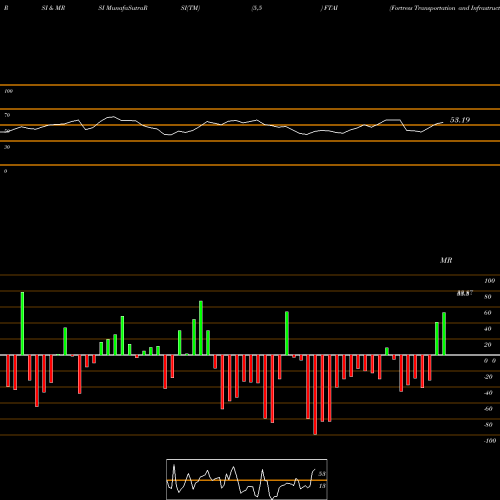Click the last green MR bar on right
The height and width of the screenshot is (500, 500).
coord(444,333)
